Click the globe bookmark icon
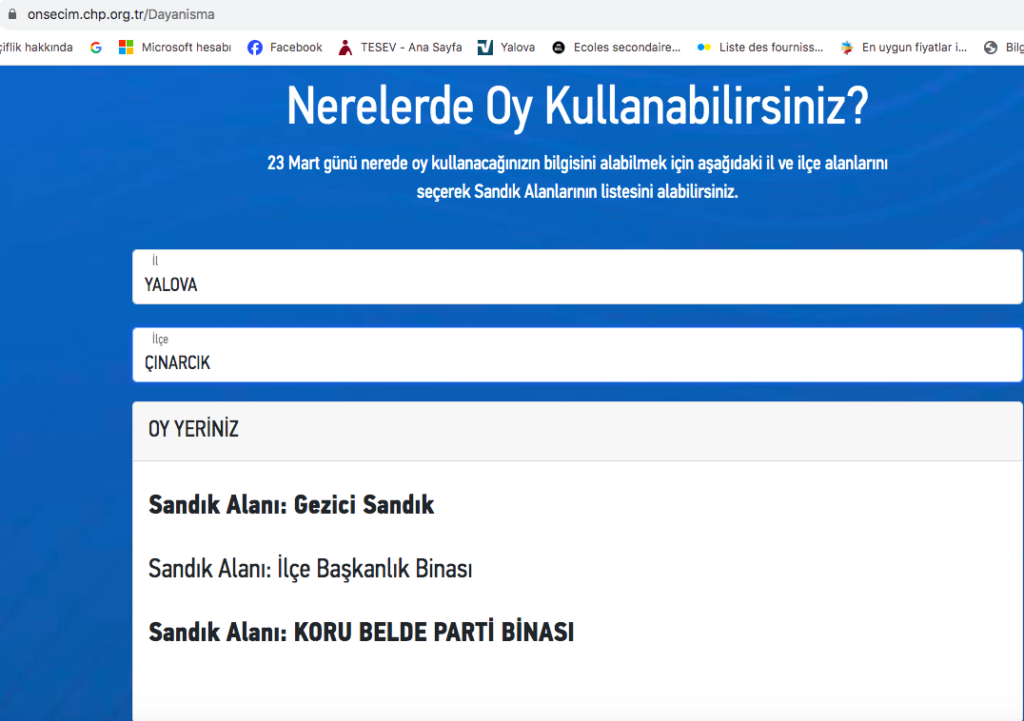 991,47
